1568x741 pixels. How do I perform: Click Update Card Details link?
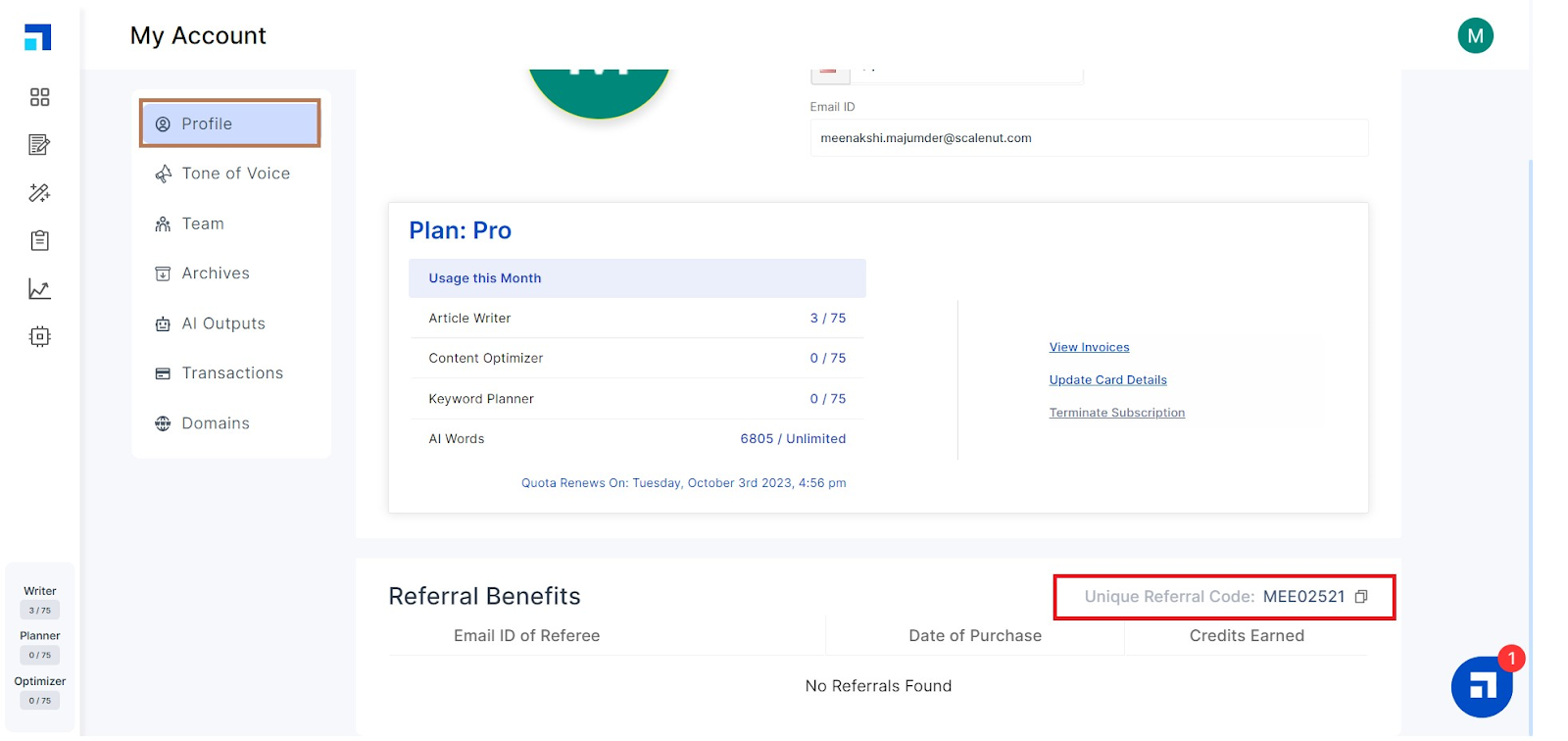tap(1107, 380)
